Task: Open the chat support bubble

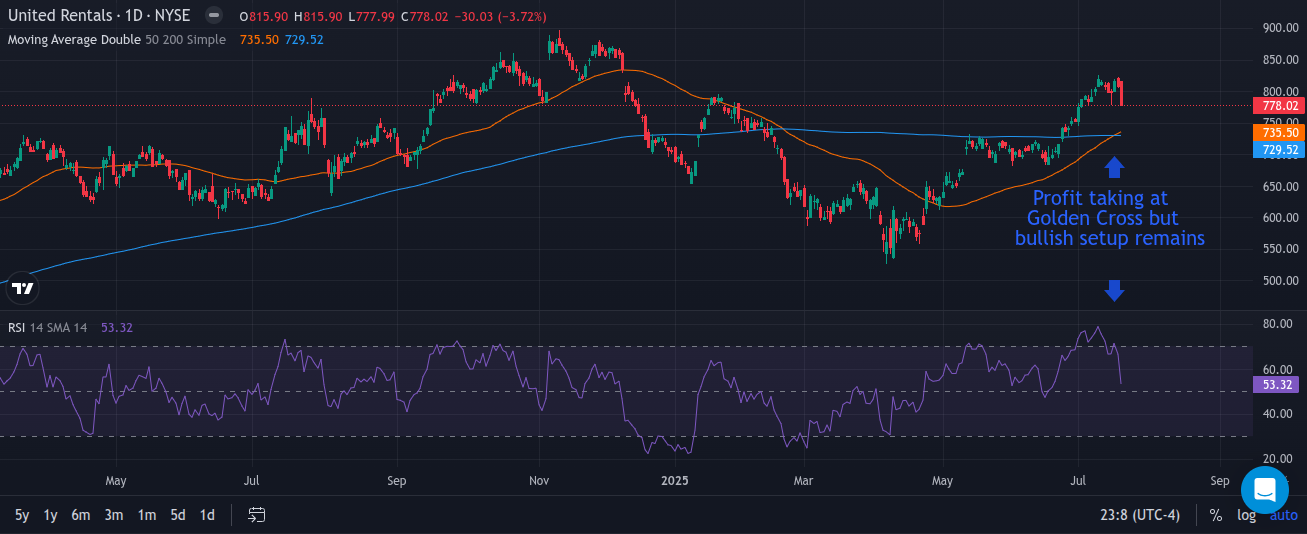Action: coord(1265,489)
